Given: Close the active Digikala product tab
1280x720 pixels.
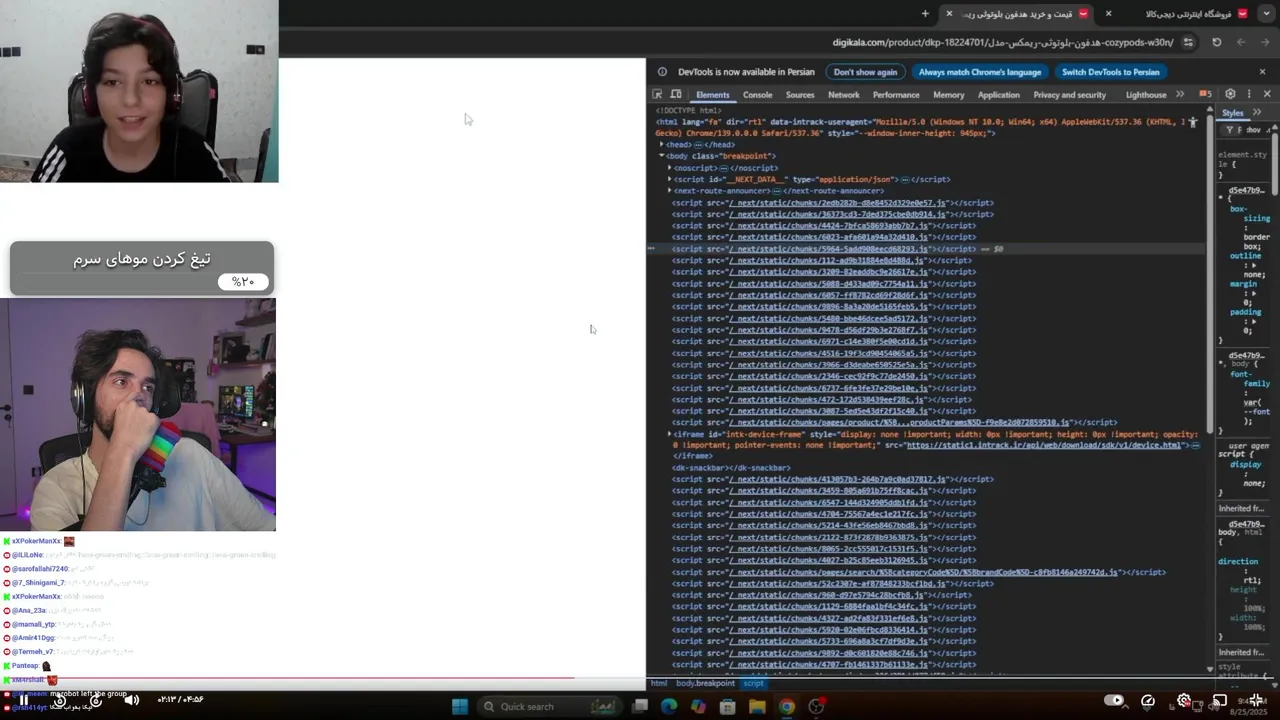Looking at the screenshot, I should [x=949, y=14].
